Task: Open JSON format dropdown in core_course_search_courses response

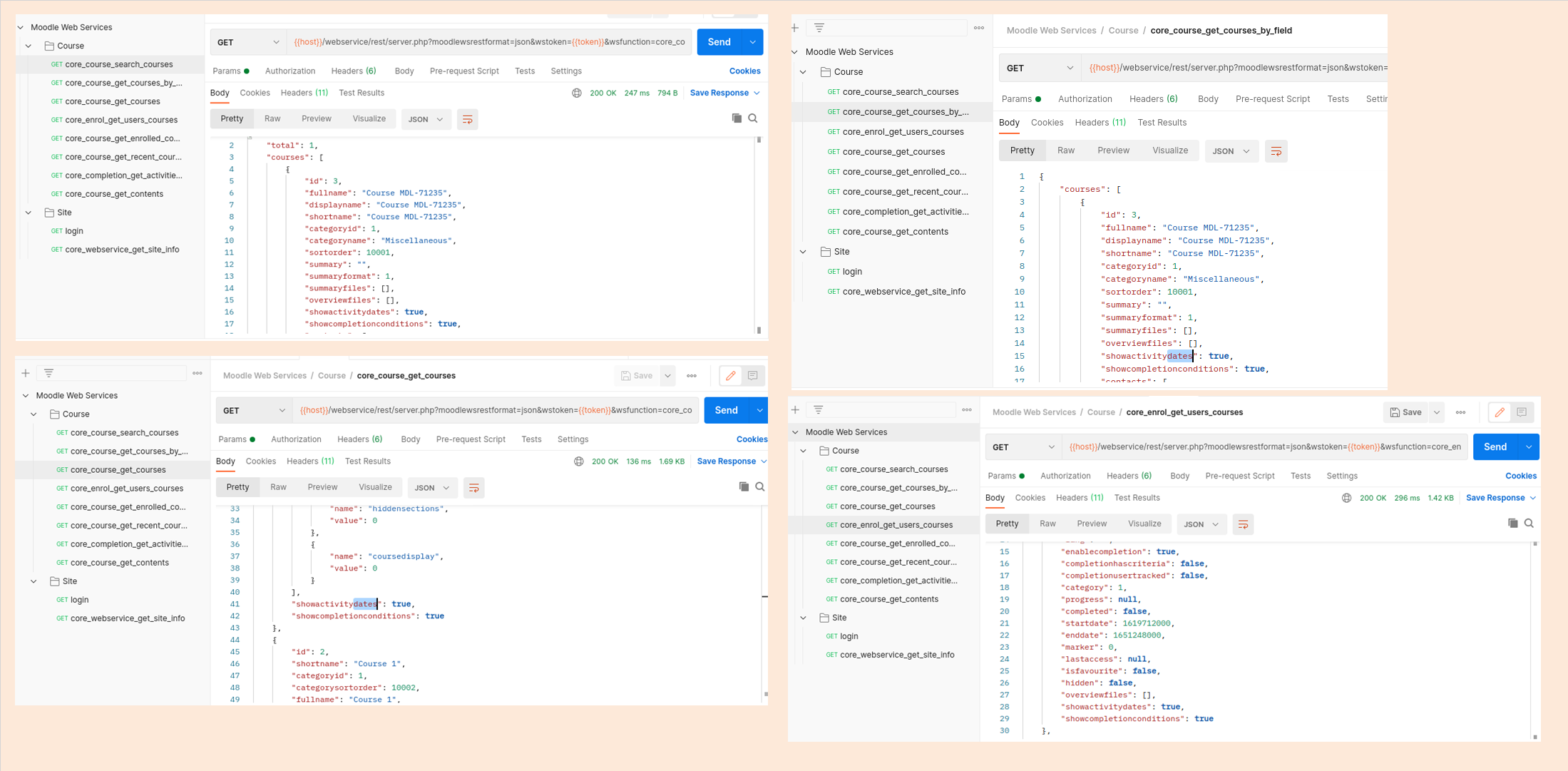Action: 426,119
